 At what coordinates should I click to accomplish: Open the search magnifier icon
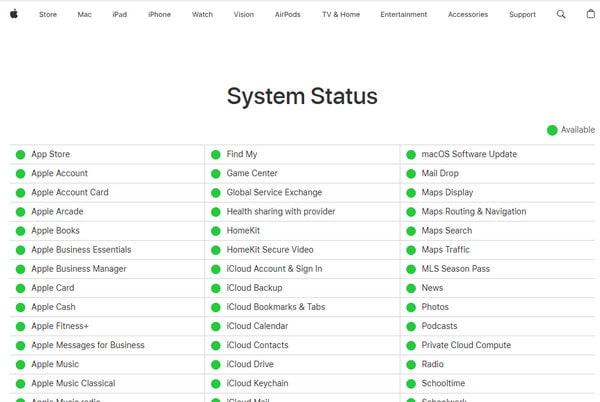point(561,14)
